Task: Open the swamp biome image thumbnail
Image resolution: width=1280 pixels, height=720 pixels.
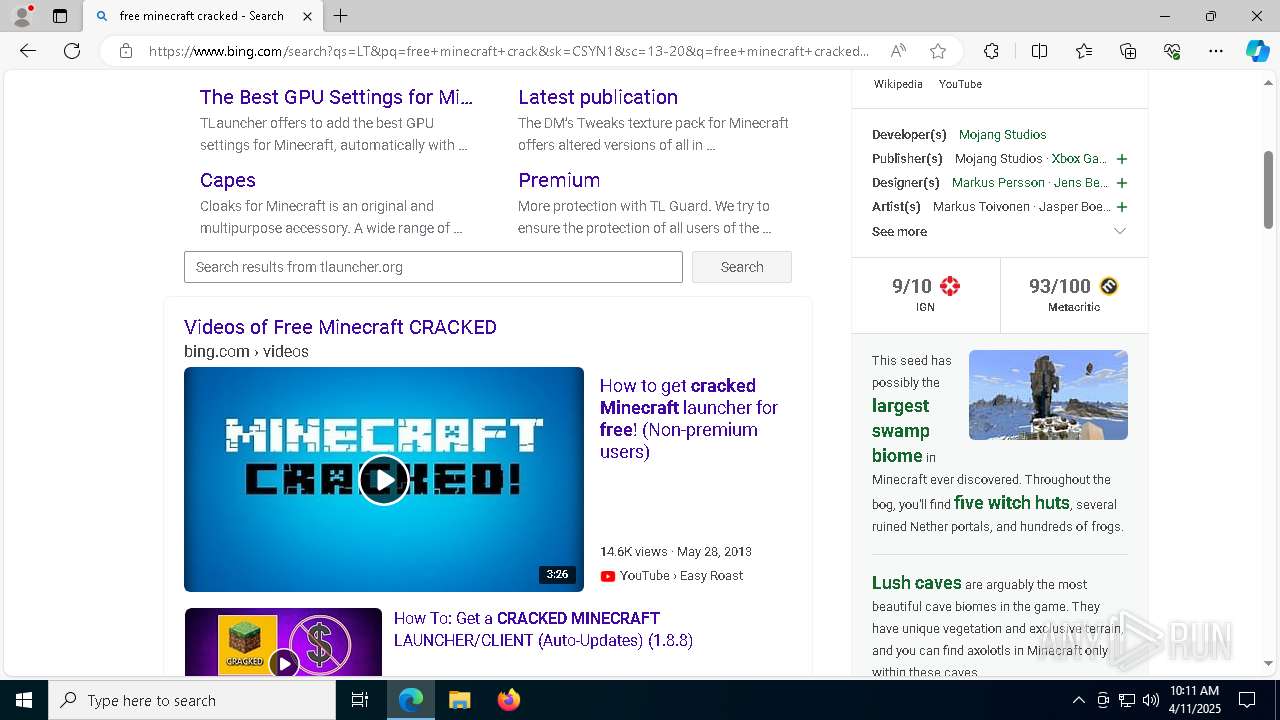Action: coord(1048,395)
